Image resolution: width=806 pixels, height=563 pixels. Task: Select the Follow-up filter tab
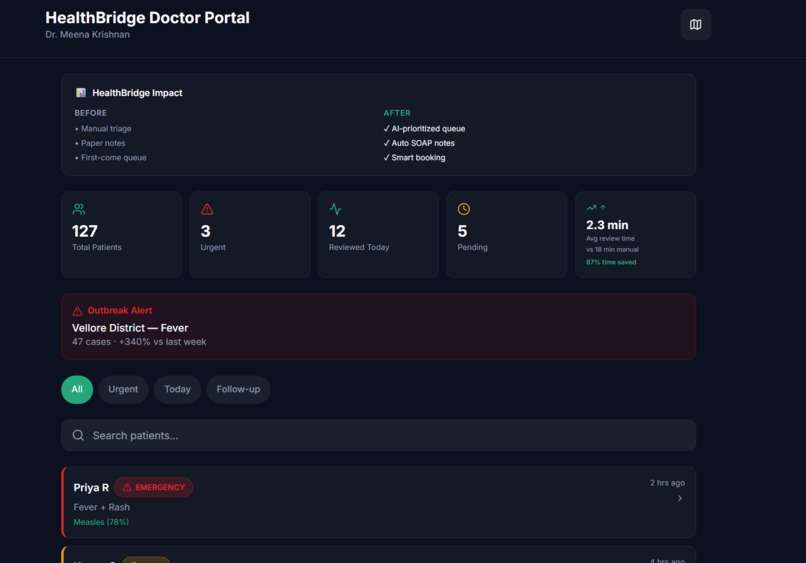239,389
